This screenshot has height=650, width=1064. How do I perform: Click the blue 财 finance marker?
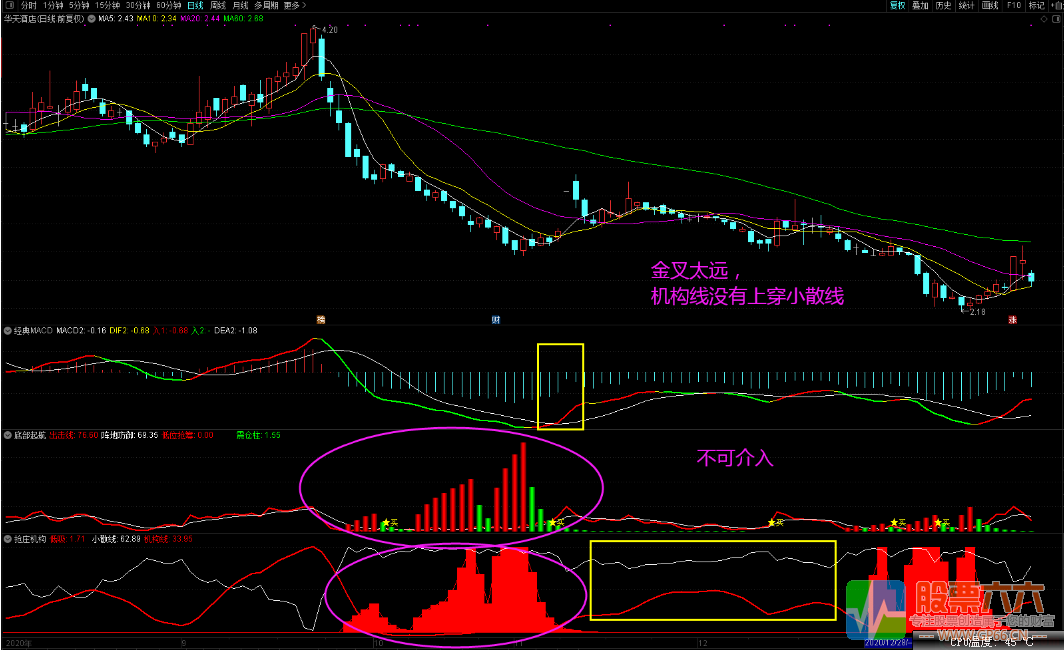496,320
